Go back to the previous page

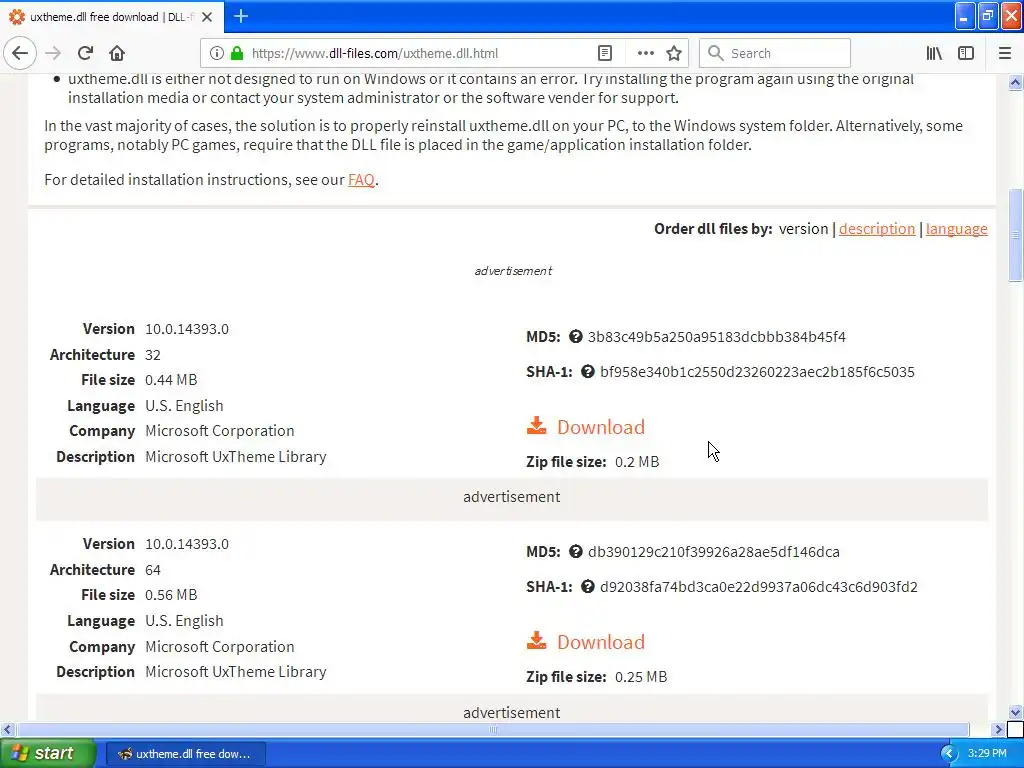coord(20,53)
